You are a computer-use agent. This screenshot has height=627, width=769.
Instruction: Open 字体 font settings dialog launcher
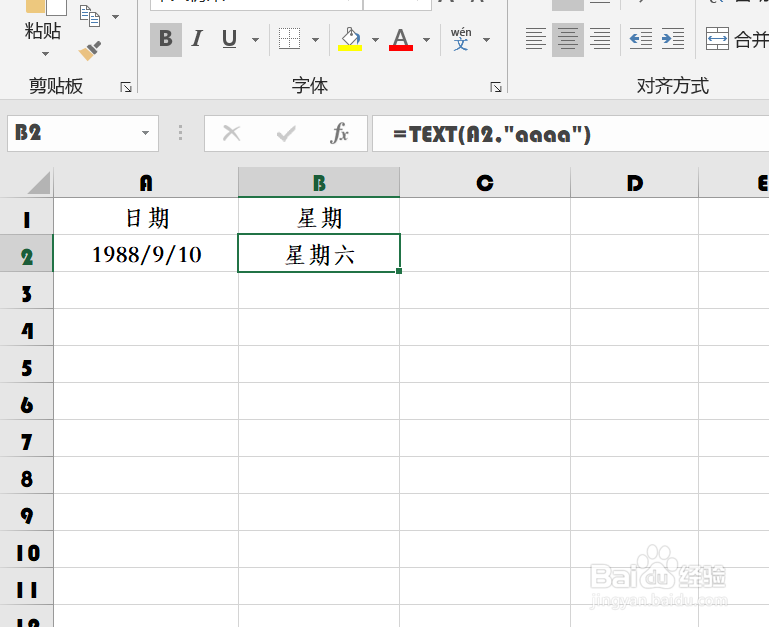pyautogui.click(x=496, y=87)
